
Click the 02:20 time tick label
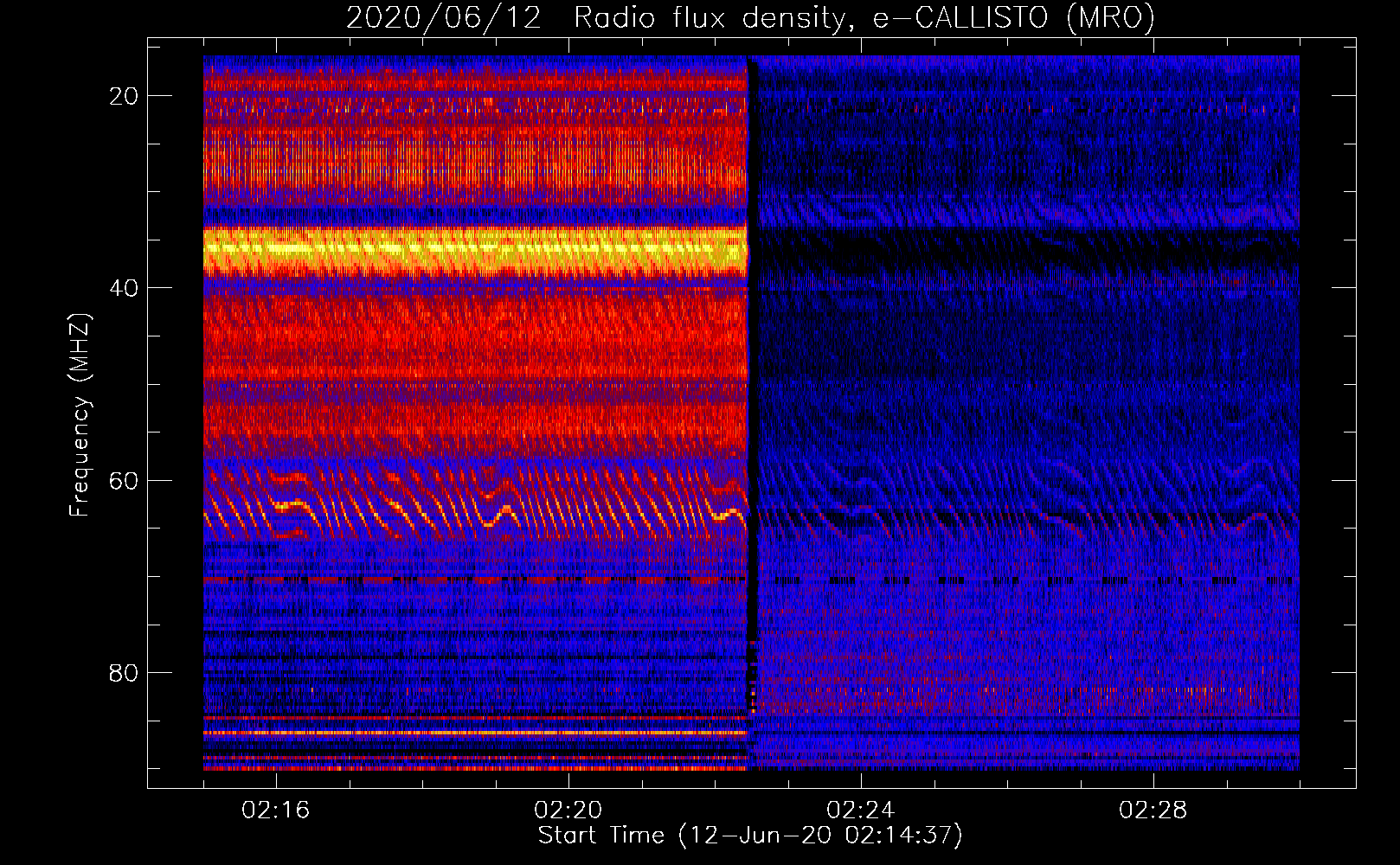pyautogui.click(x=568, y=810)
